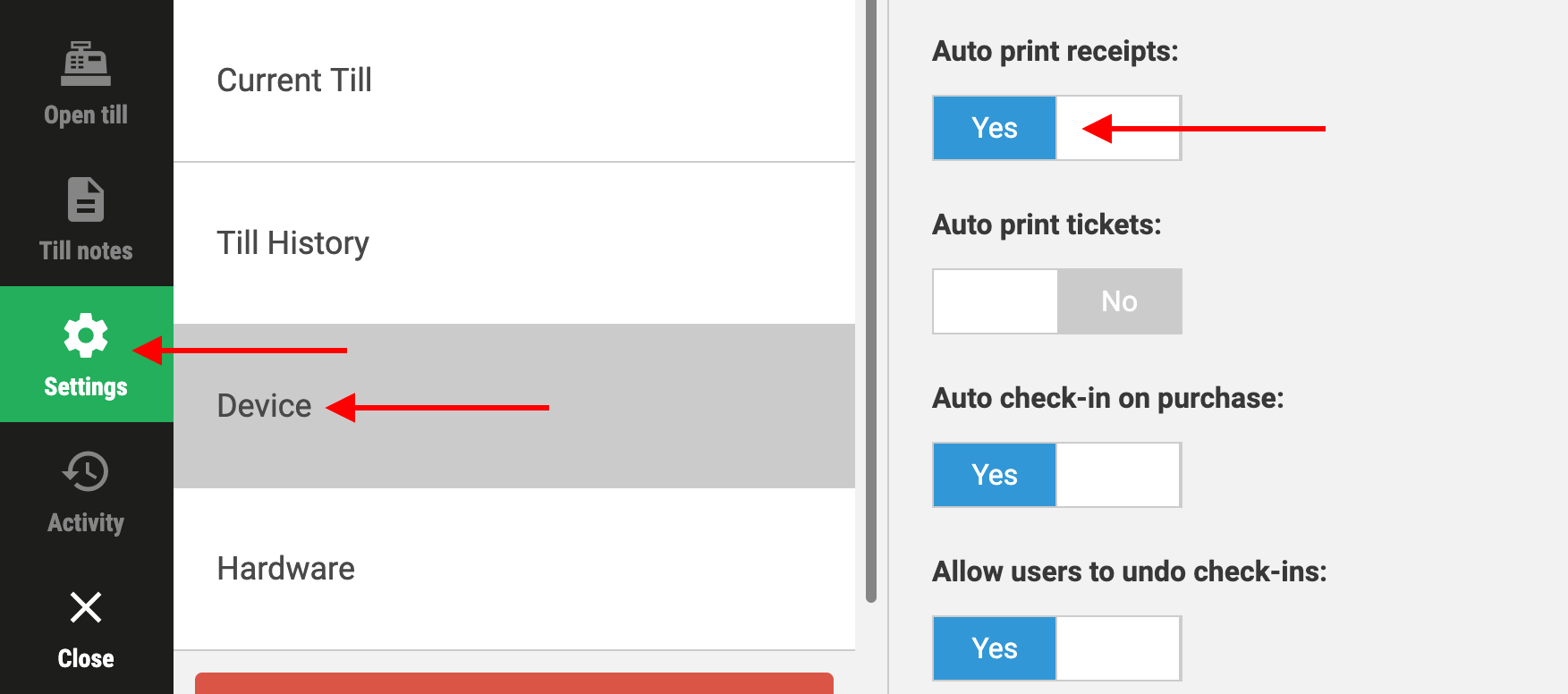Click the Open till cash register icon
1568x694 pixels.
point(86,63)
